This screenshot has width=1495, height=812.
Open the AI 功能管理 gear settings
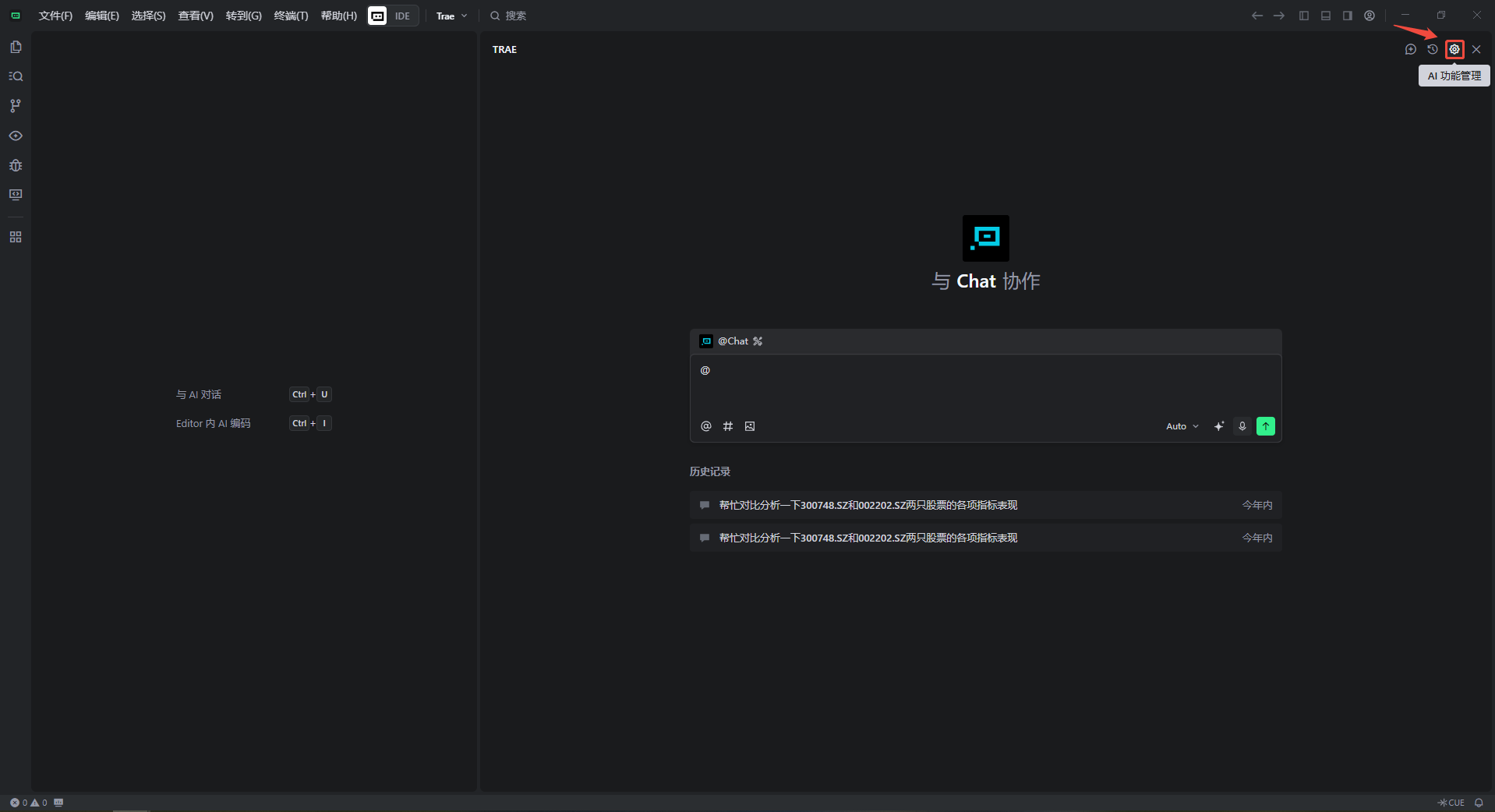click(x=1454, y=49)
